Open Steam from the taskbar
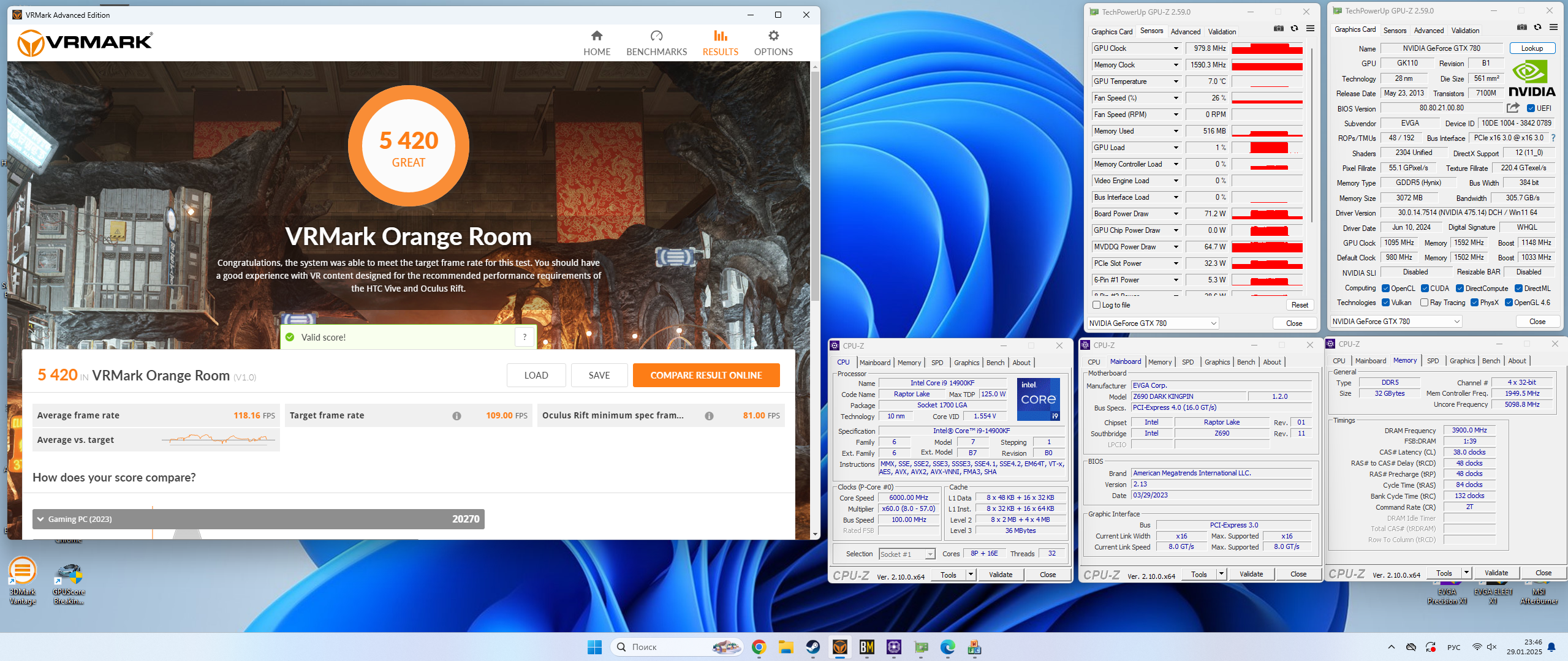 [812, 647]
